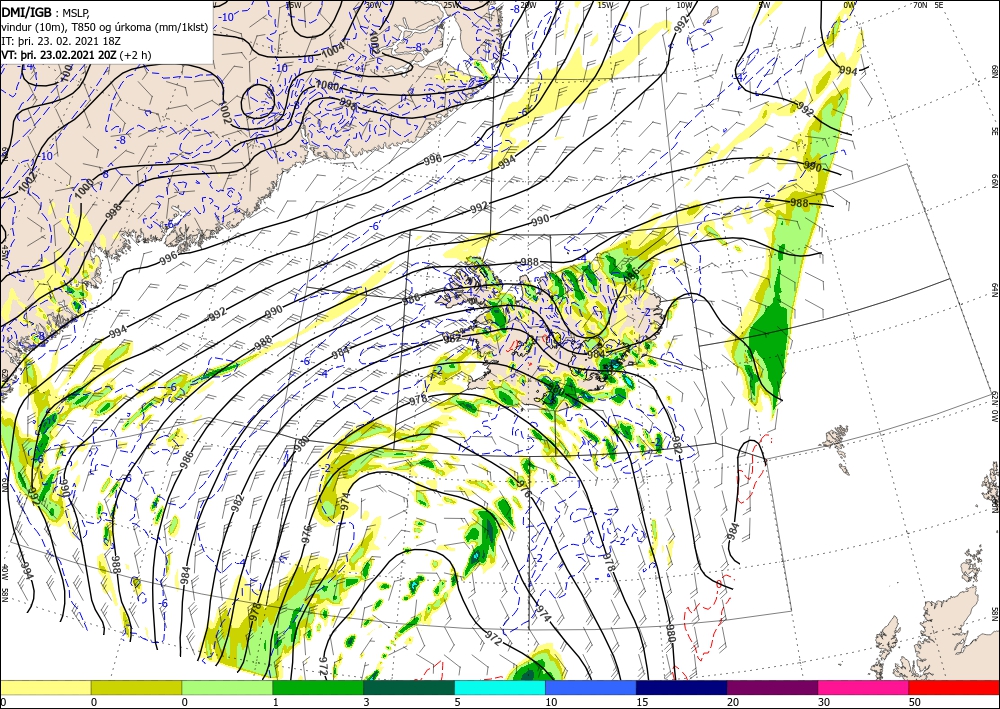1000x709 pixels.
Task: Click the "10W" longitude label at top
Action: coord(684,6)
